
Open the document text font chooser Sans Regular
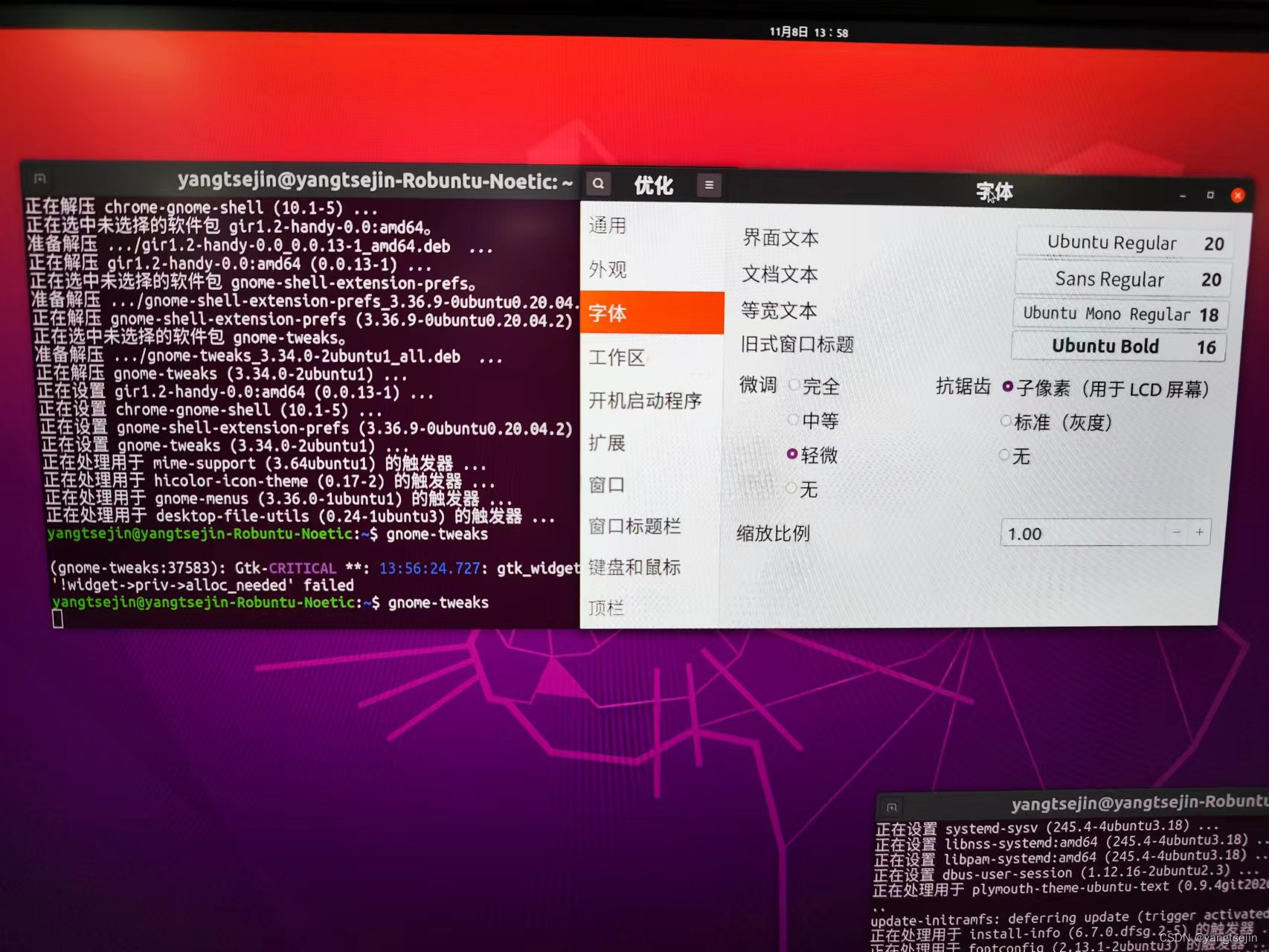(1122, 279)
